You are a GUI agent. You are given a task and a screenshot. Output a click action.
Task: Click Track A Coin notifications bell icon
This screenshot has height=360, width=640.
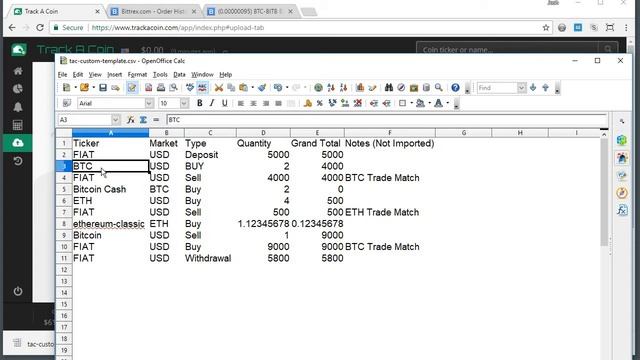point(18,107)
